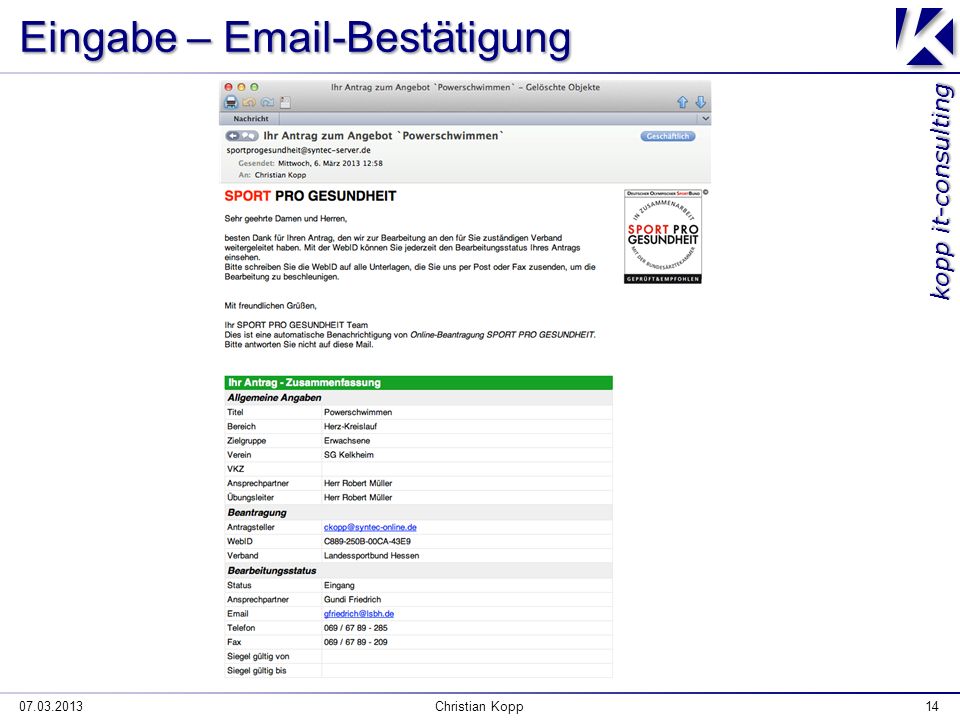Click the Zielgruppe value 'Erwachsene'
The height and width of the screenshot is (720, 960).
[x=347, y=441]
